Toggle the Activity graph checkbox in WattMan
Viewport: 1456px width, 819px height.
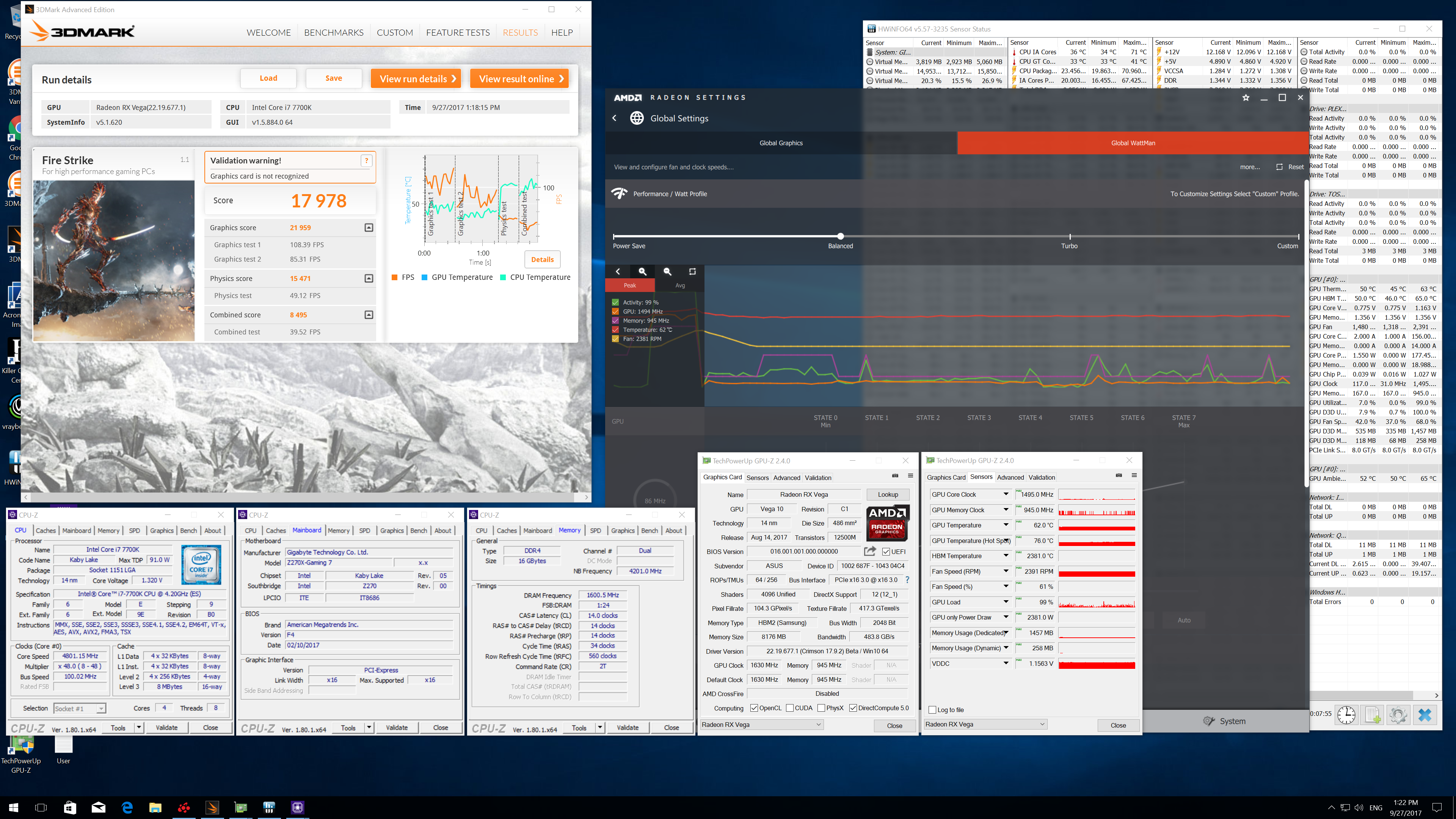coord(615,303)
